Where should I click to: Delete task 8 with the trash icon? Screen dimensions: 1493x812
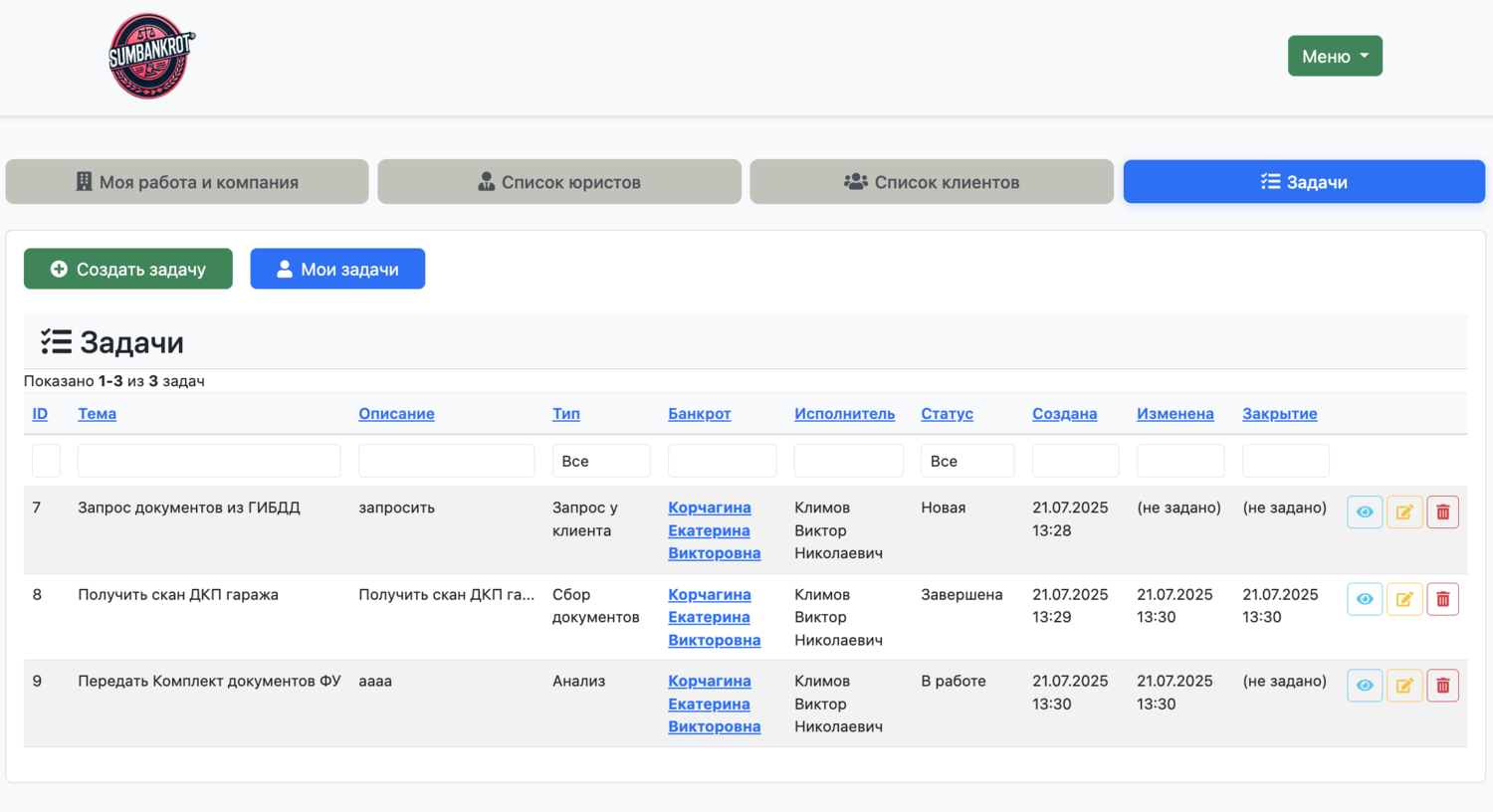1442,599
